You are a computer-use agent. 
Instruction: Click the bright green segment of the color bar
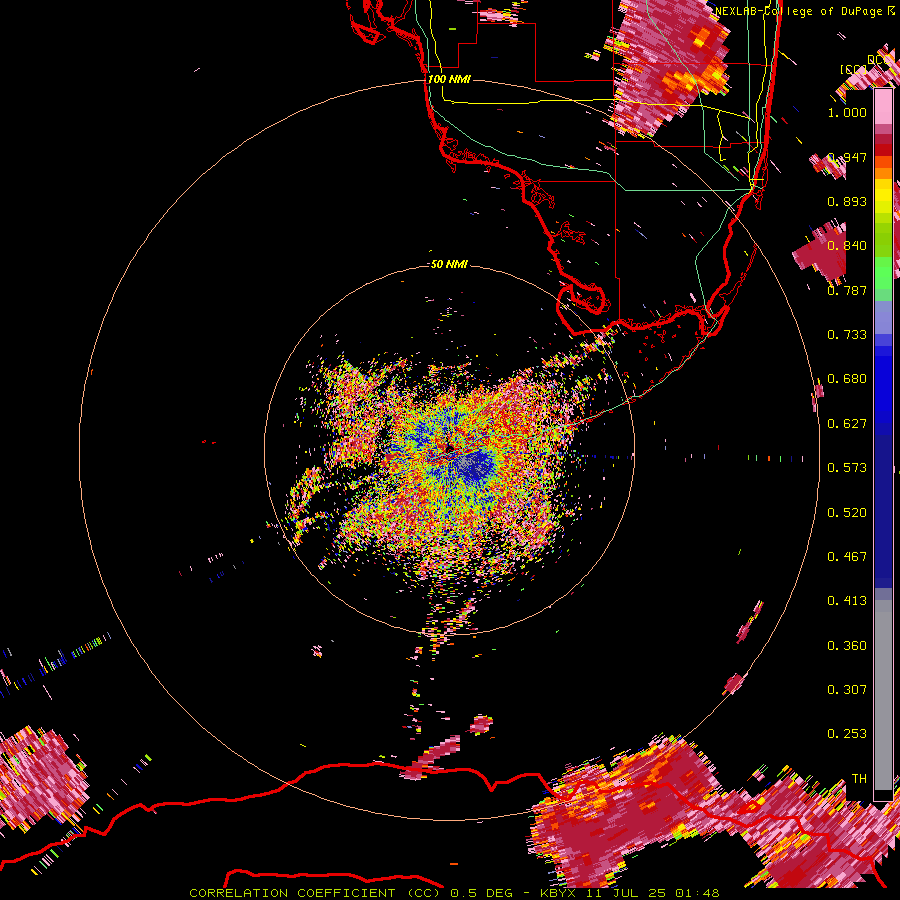[x=883, y=273]
